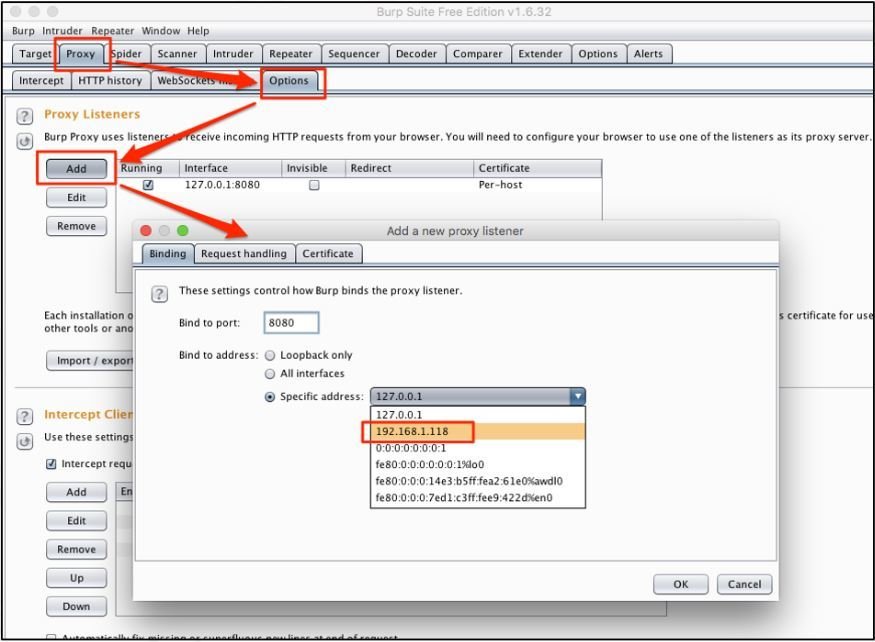
Task: Open the Burp menu
Action: tap(23, 31)
